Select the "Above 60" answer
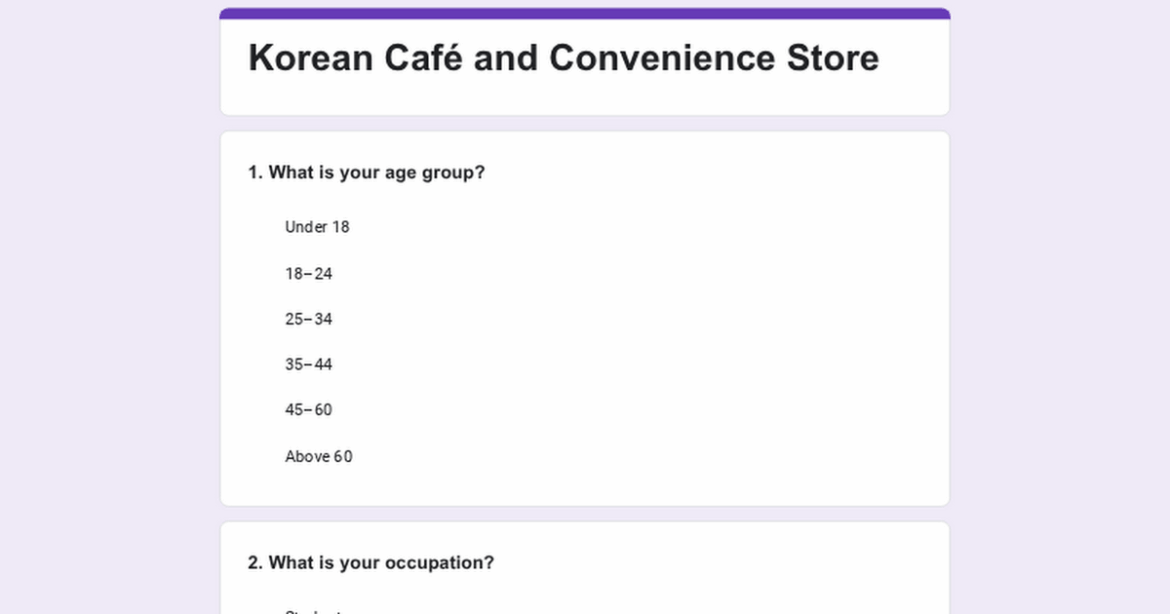Viewport: 1170px width, 614px height. [318, 456]
